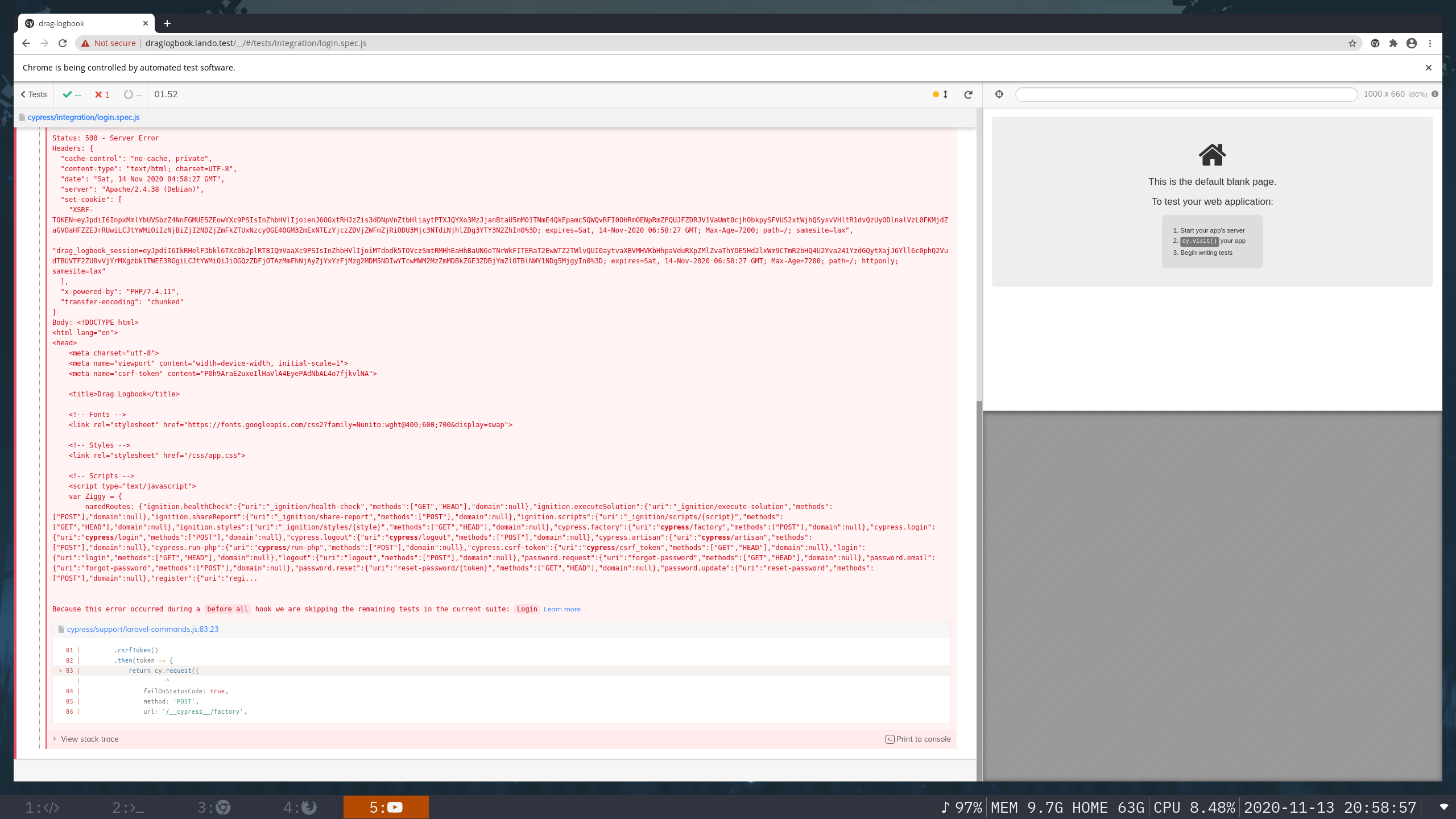Click the viewport info icon beside 80%
Image resolution: width=1456 pixels, height=819 pixels.
click(1434, 94)
